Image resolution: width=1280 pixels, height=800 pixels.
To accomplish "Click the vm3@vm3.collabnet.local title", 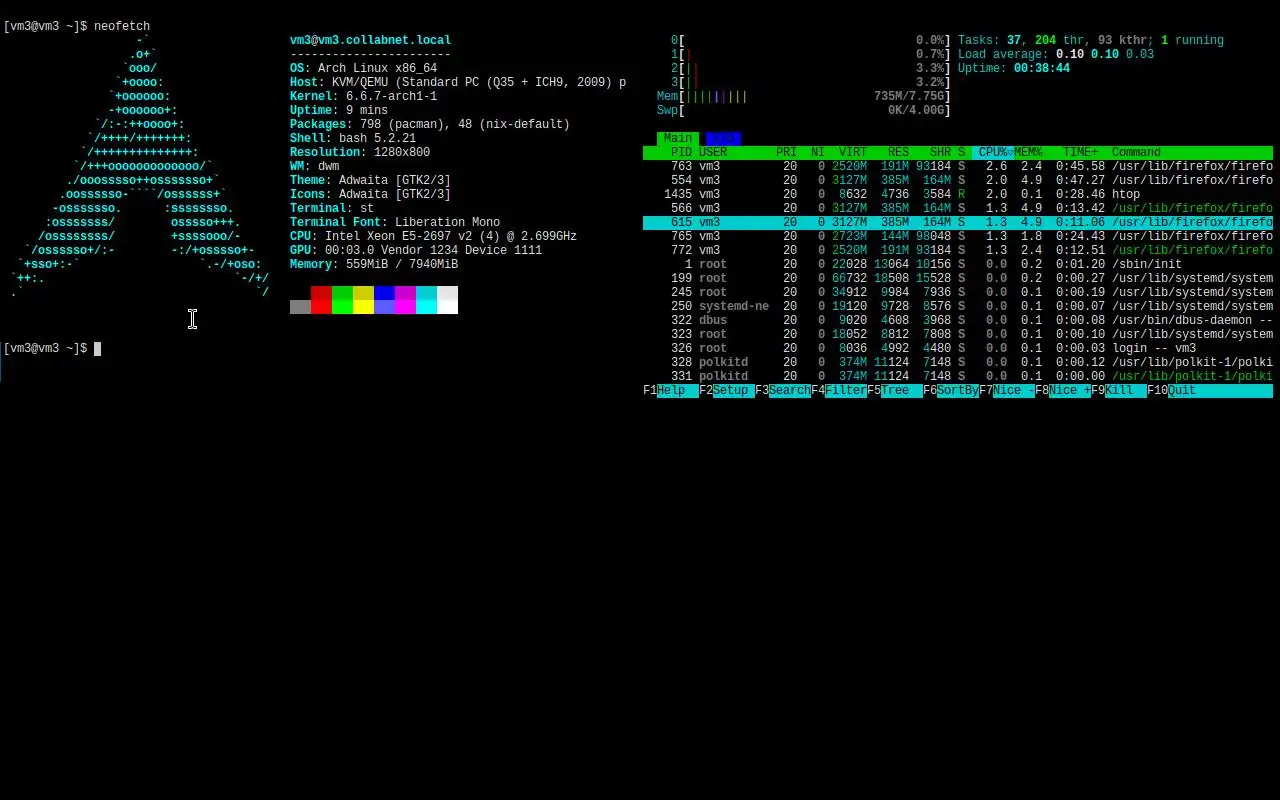I will (370, 40).
